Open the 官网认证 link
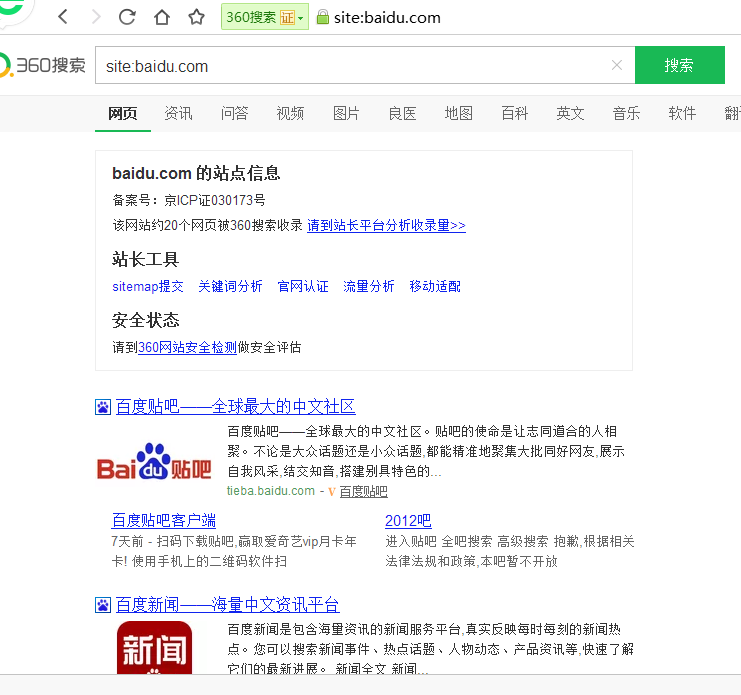The height and width of the screenshot is (695, 741). (303, 286)
